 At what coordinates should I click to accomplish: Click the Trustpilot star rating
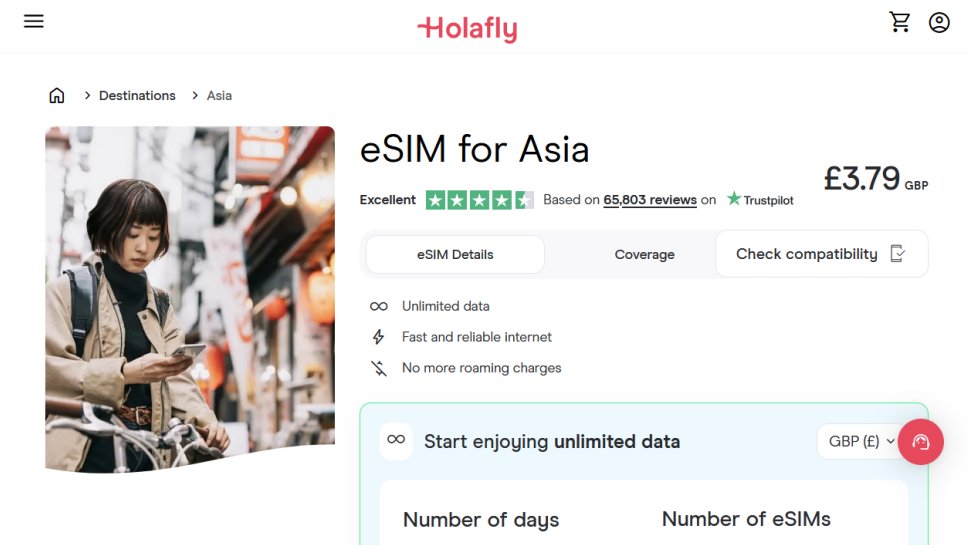tap(479, 200)
